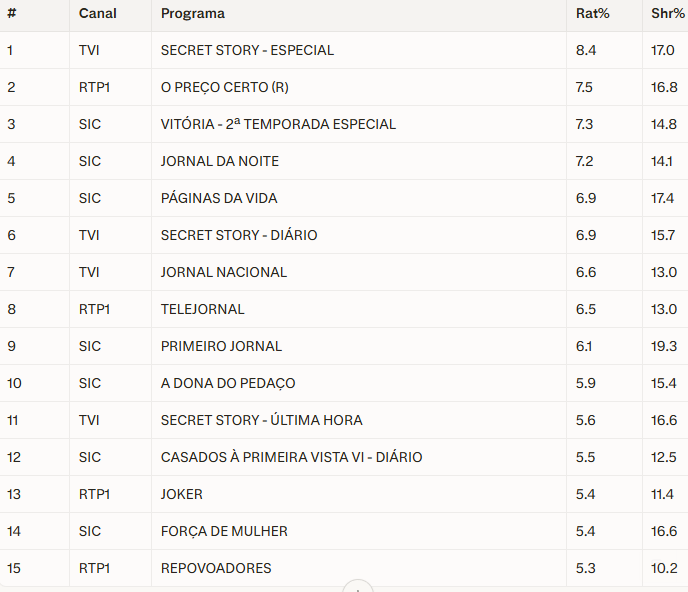This screenshot has height=592, width=688.
Task: Click VITÓRIA - 2ª TEMPORADA ESPECIAL
Action: coord(278,124)
